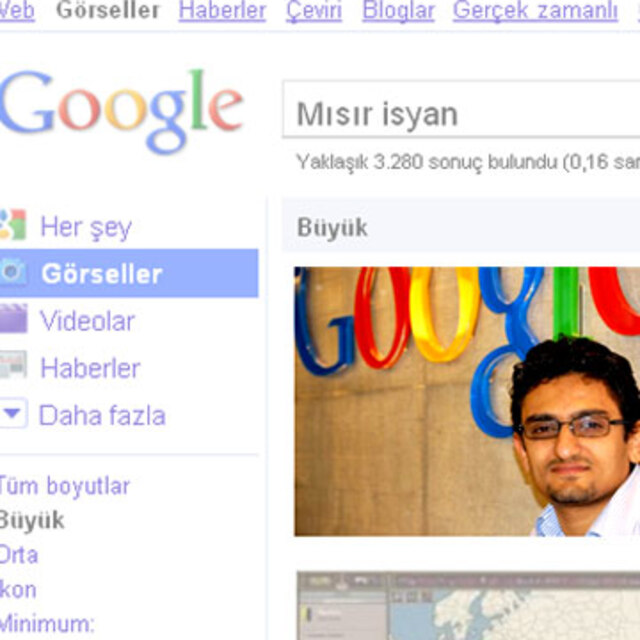Open Videolar in the sidebar
This screenshot has width=640, height=640.
click(87, 321)
